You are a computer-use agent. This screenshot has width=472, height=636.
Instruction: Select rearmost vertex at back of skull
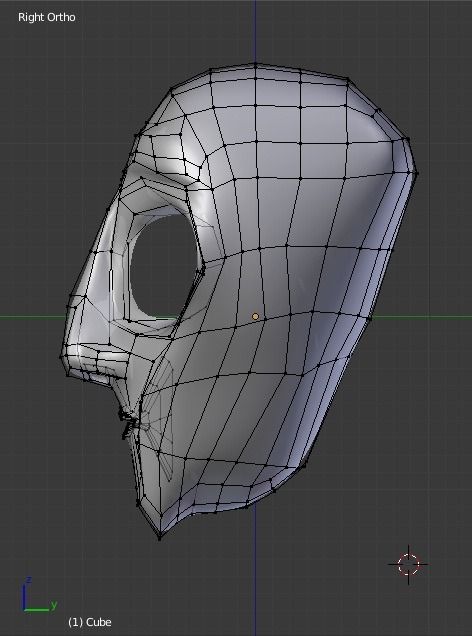pos(416,173)
